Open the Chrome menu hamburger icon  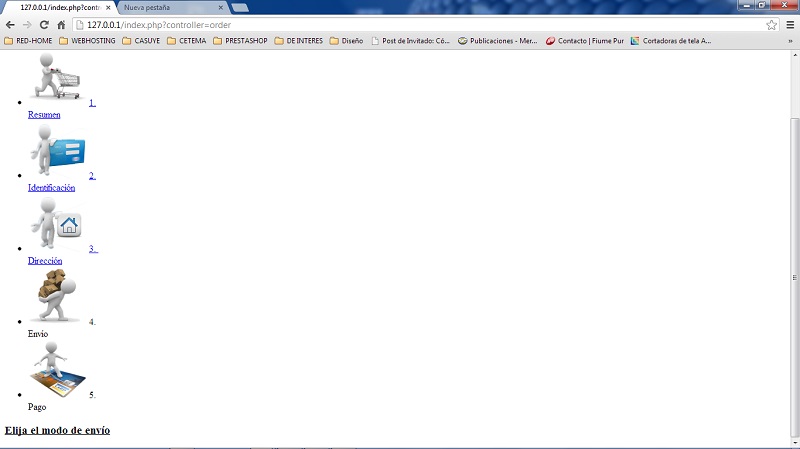click(790, 25)
